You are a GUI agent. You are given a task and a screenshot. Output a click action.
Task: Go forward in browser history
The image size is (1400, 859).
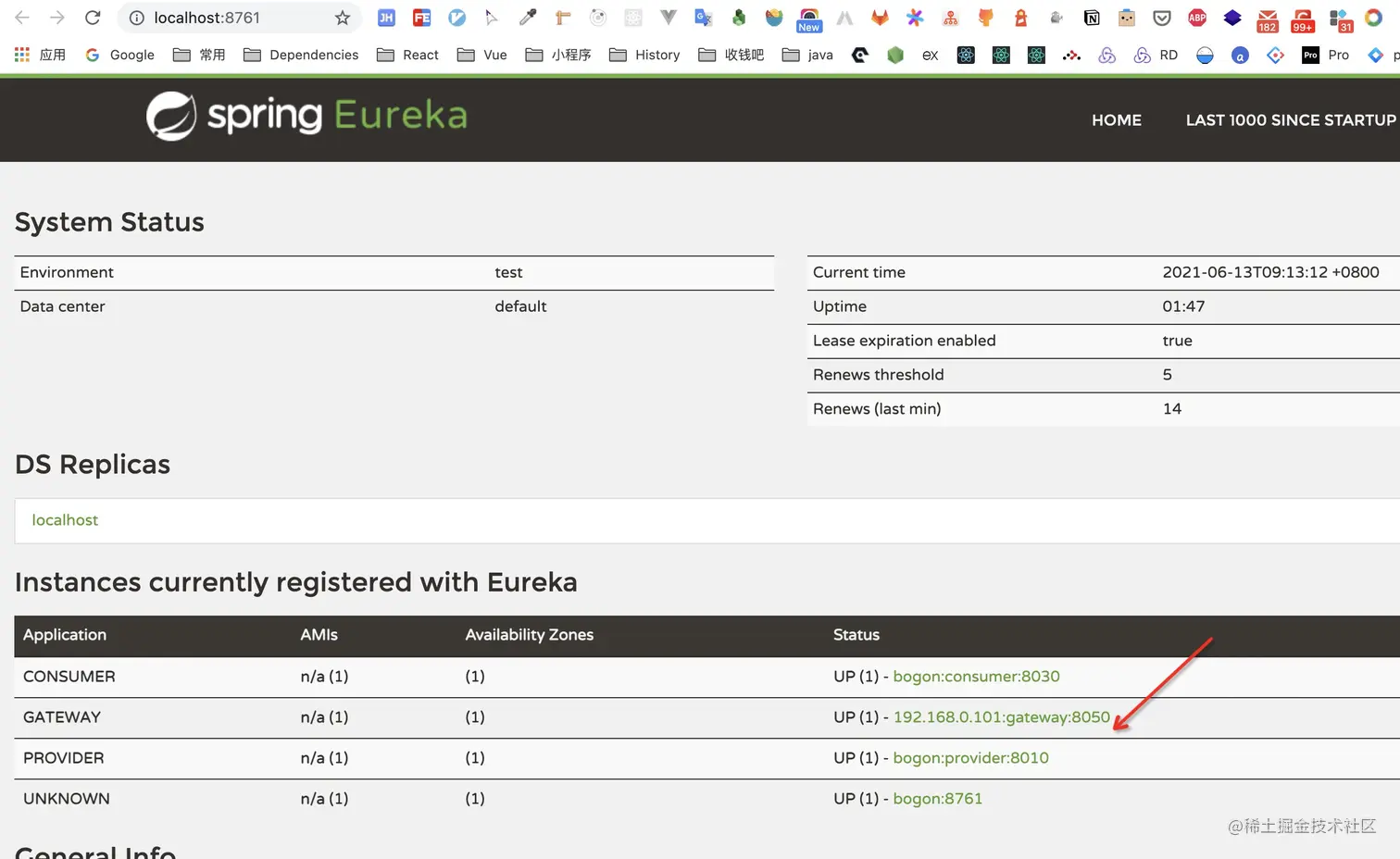click(x=57, y=18)
